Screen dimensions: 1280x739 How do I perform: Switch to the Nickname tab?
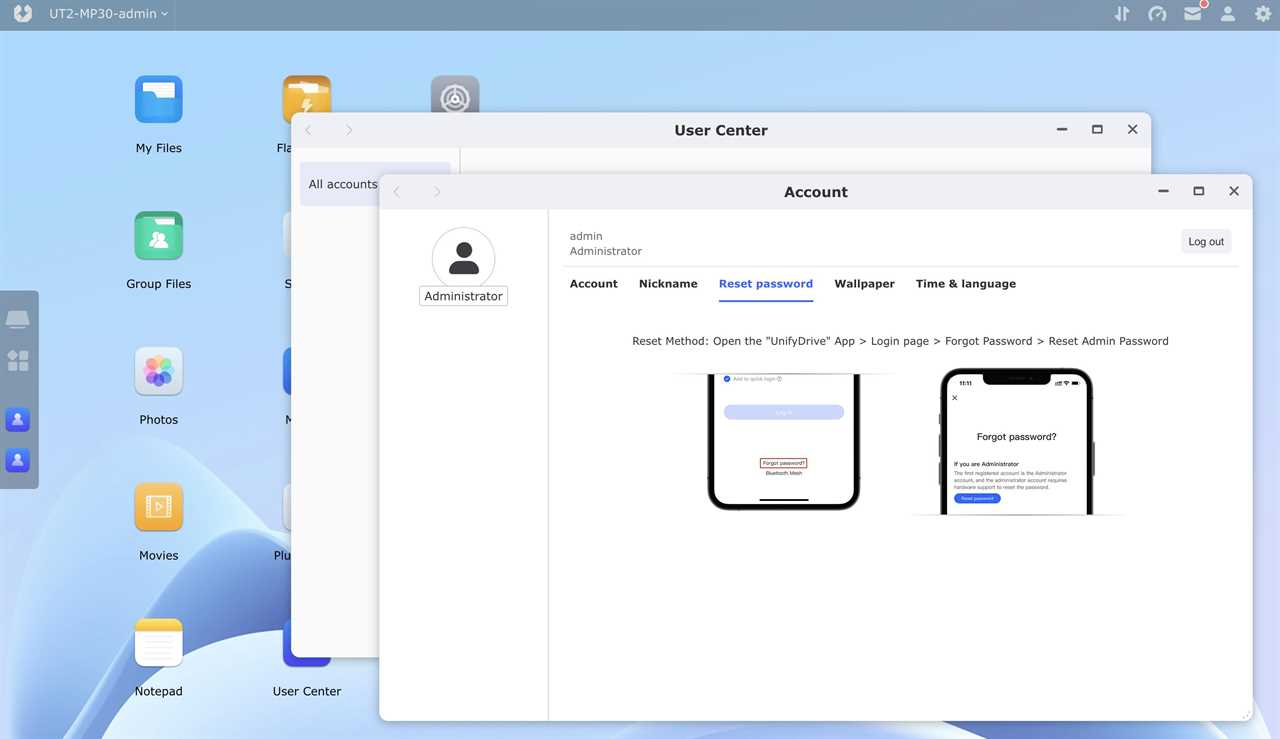[x=668, y=284]
